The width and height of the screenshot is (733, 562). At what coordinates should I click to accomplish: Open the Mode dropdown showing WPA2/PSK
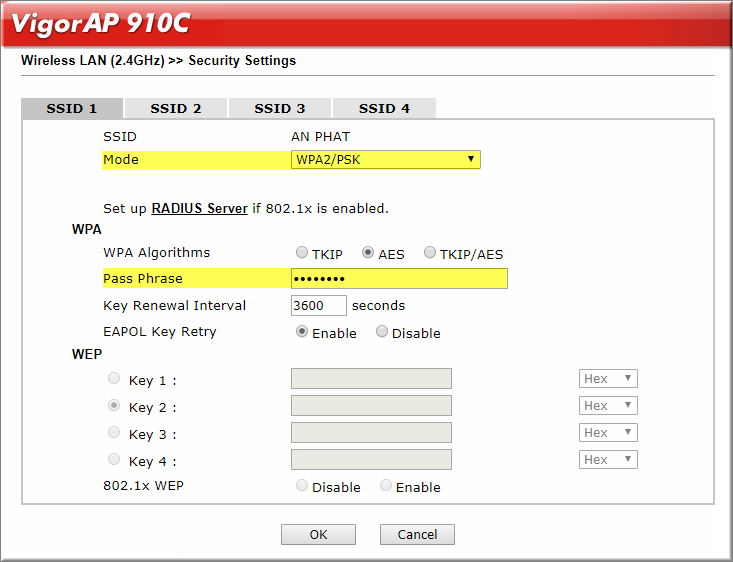386,159
